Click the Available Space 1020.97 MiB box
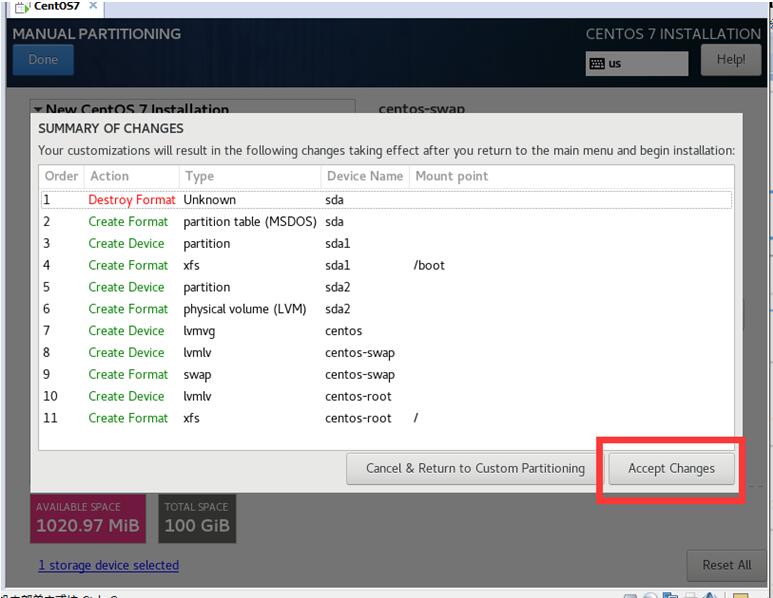Viewport: 773px width, 598px height. [88, 519]
